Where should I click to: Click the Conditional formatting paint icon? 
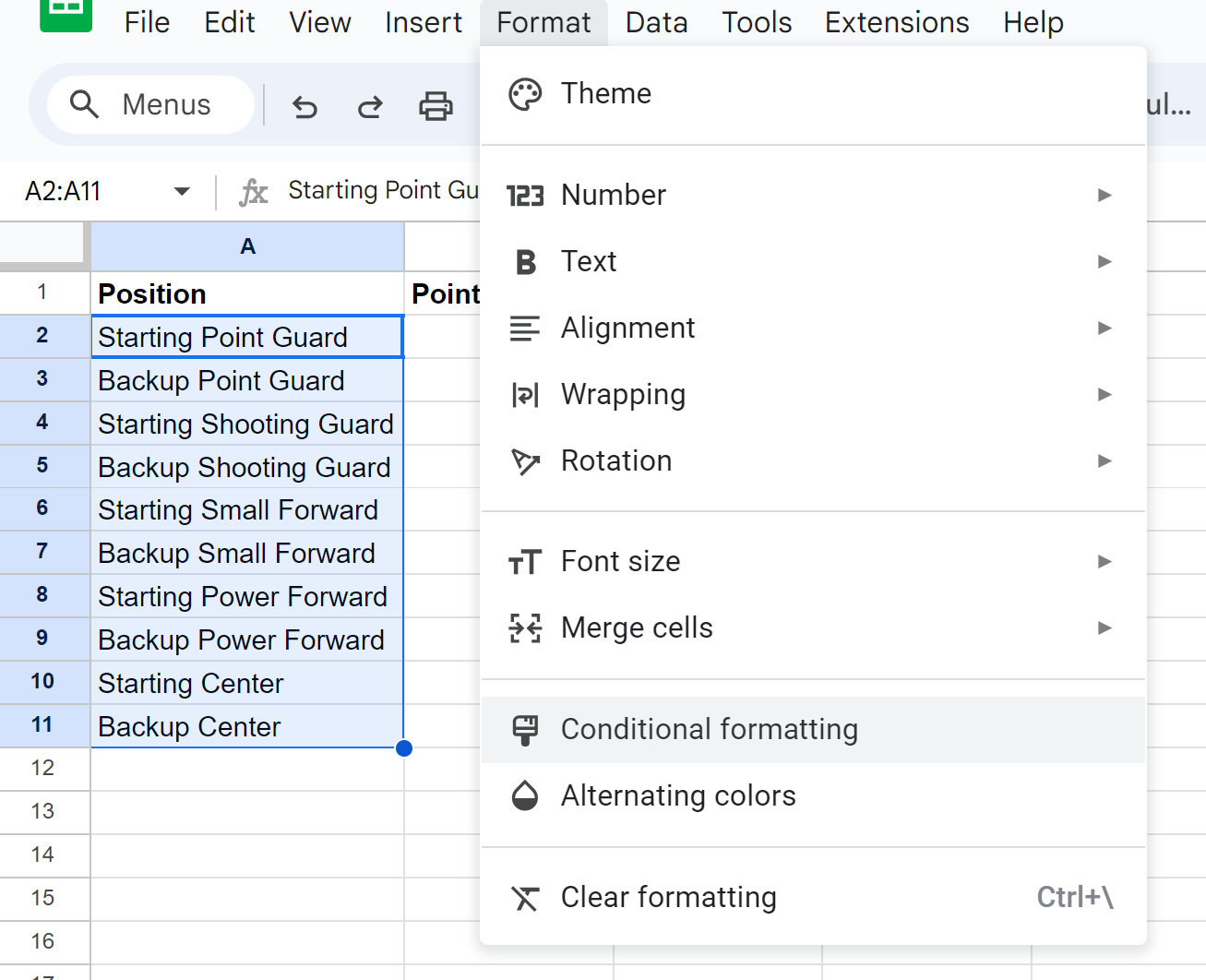tap(525, 730)
